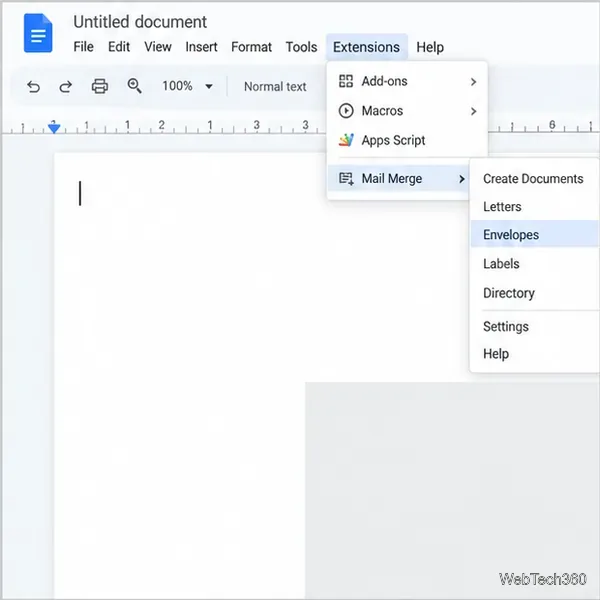This screenshot has height=600, width=600.
Task: Open the Tools menu
Action: 302,47
